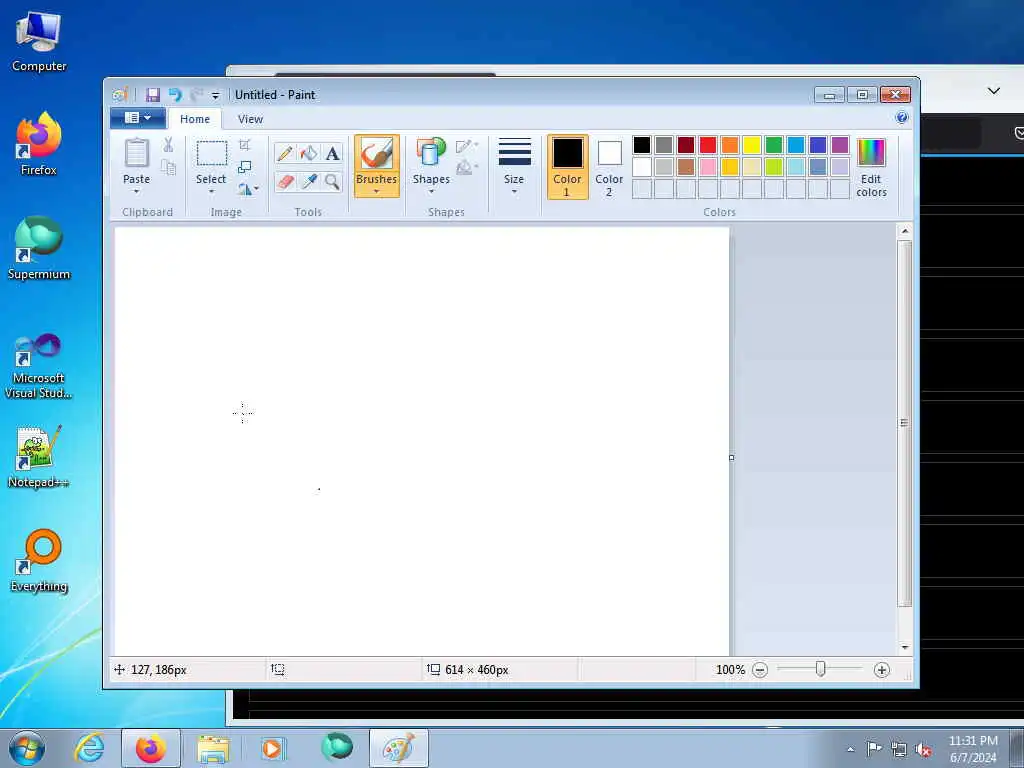Click the vertical scrollbar down arrow
The width and height of the screenshot is (1024, 768).
pyautogui.click(x=905, y=647)
